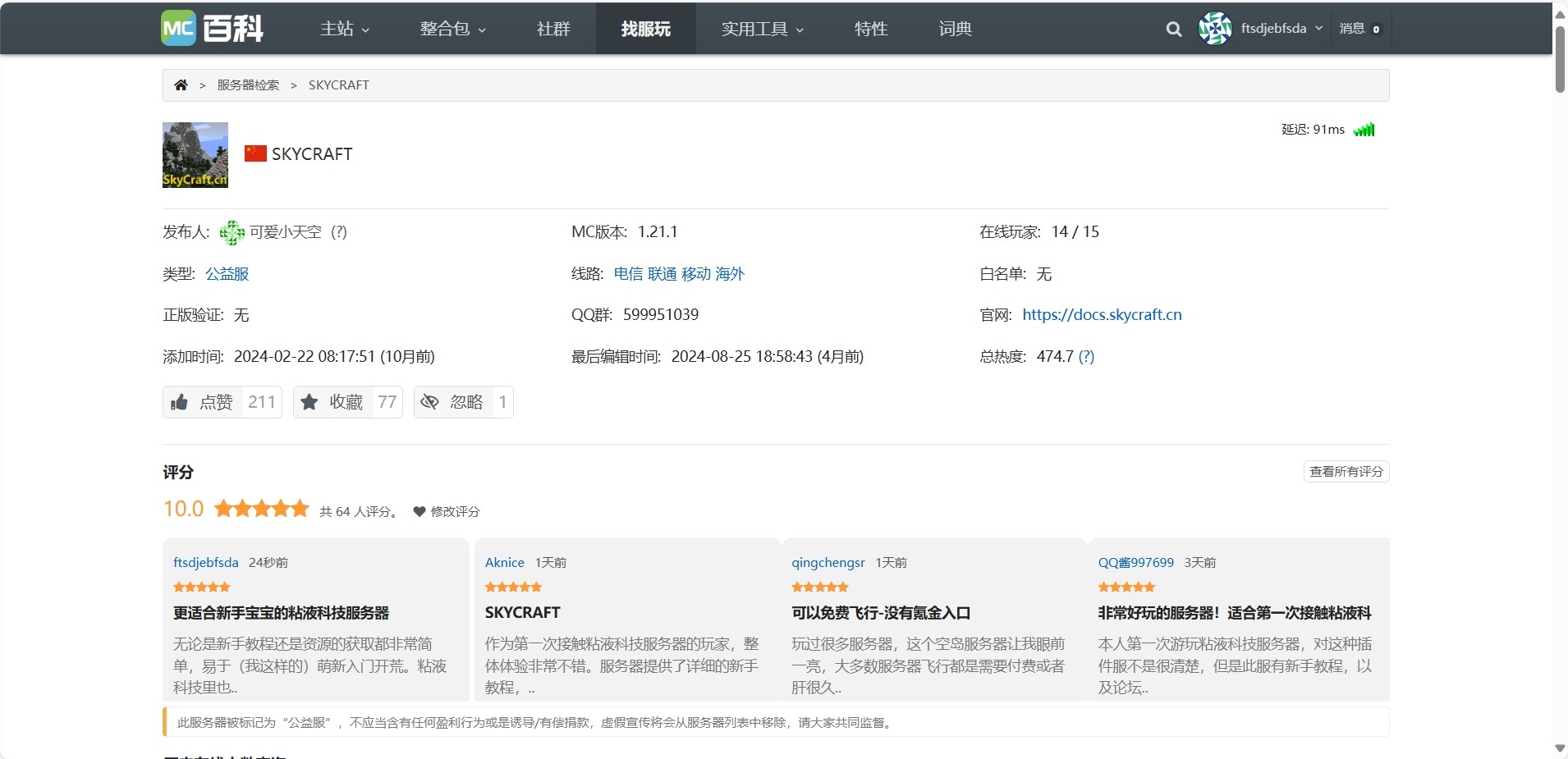The width and height of the screenshot is (1568, 759).
Task: Click the 修改评分 heart icon
Action: pos(419,511)
